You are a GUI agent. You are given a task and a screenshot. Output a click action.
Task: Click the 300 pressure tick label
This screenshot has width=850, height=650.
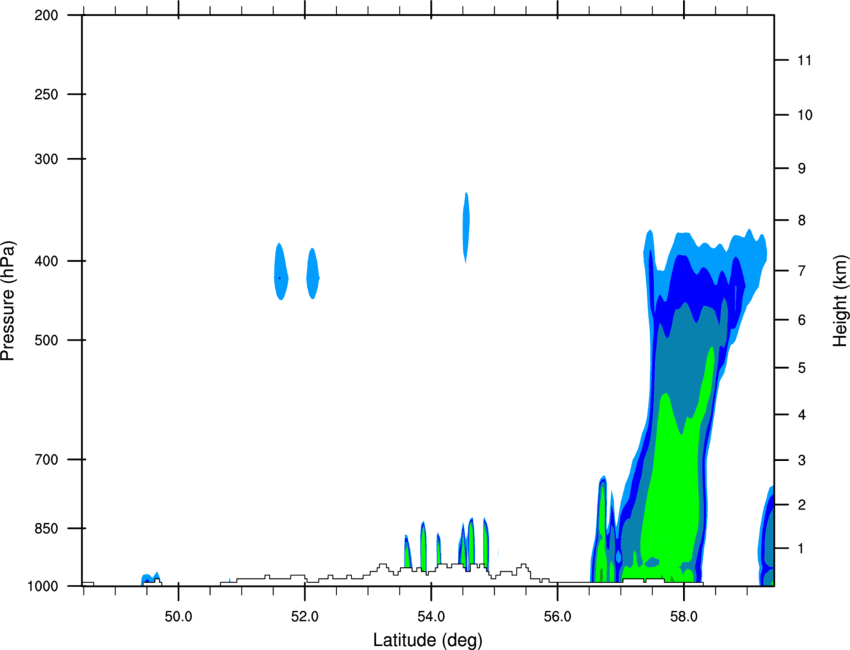click(x=46, y=159)
